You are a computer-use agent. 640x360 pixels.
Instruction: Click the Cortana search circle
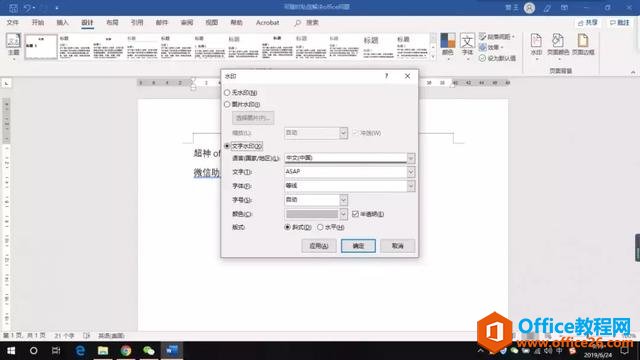(x=33, y=351)
